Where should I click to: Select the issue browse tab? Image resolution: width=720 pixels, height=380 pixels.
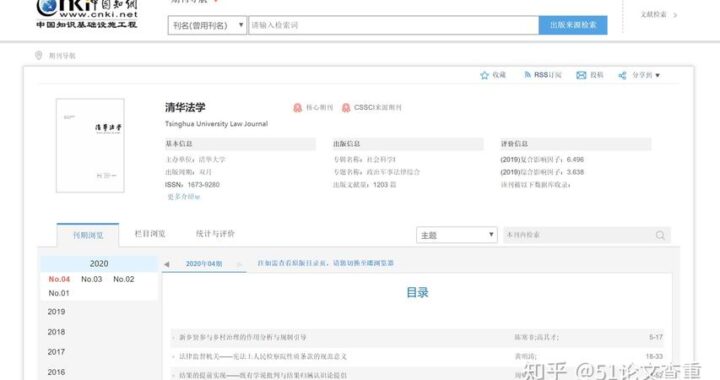(88, 235)
